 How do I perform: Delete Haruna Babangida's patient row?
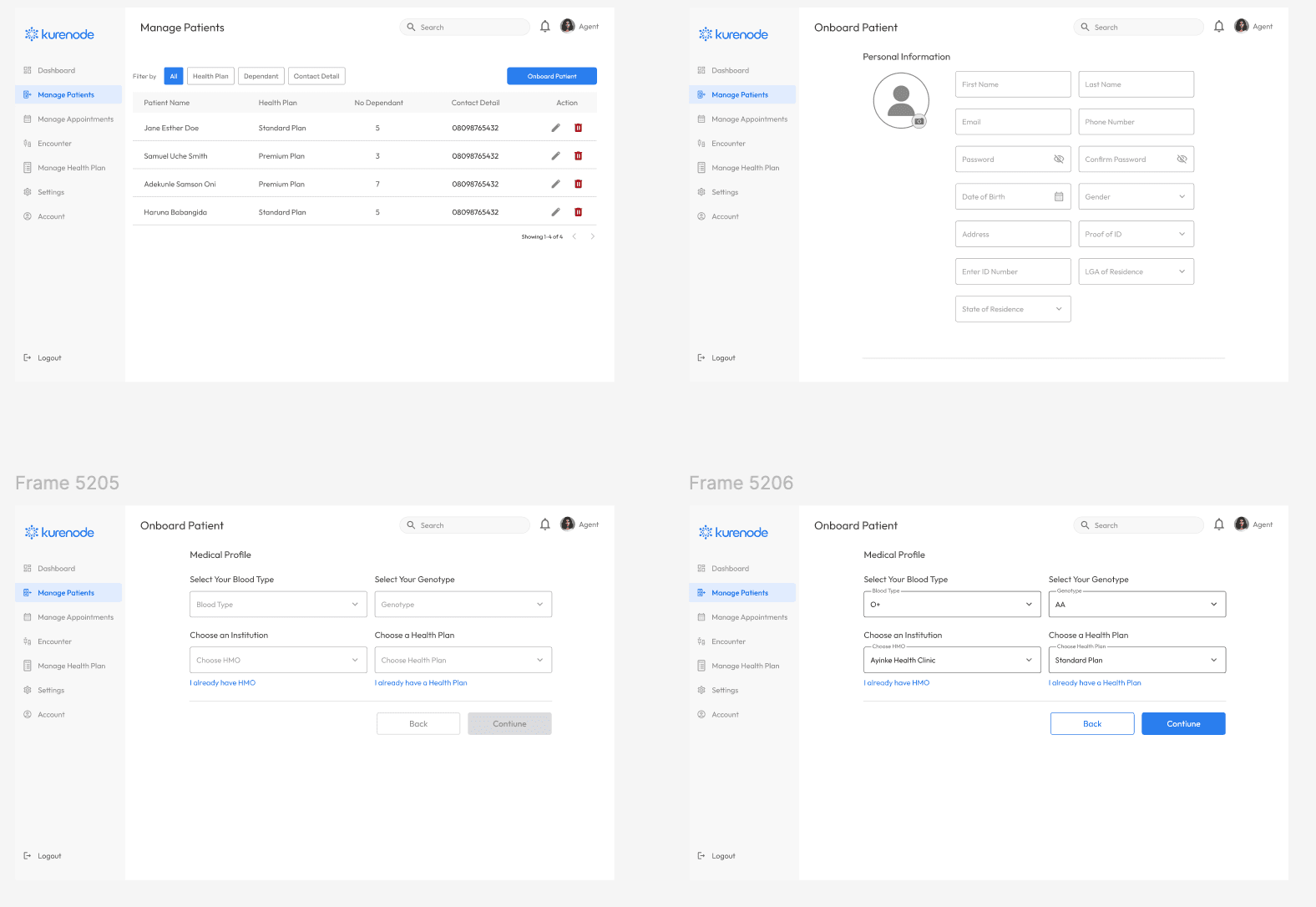tap(578, 212)
